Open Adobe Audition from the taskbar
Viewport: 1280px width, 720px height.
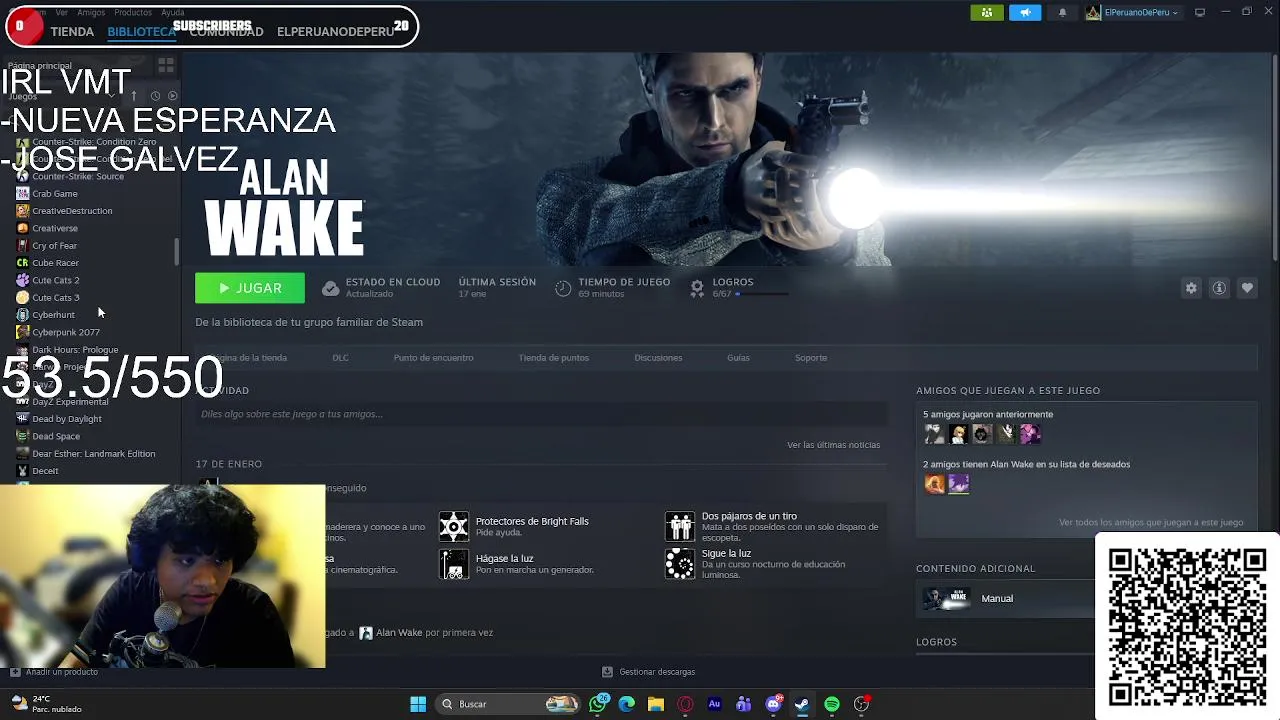pos(714,704)
